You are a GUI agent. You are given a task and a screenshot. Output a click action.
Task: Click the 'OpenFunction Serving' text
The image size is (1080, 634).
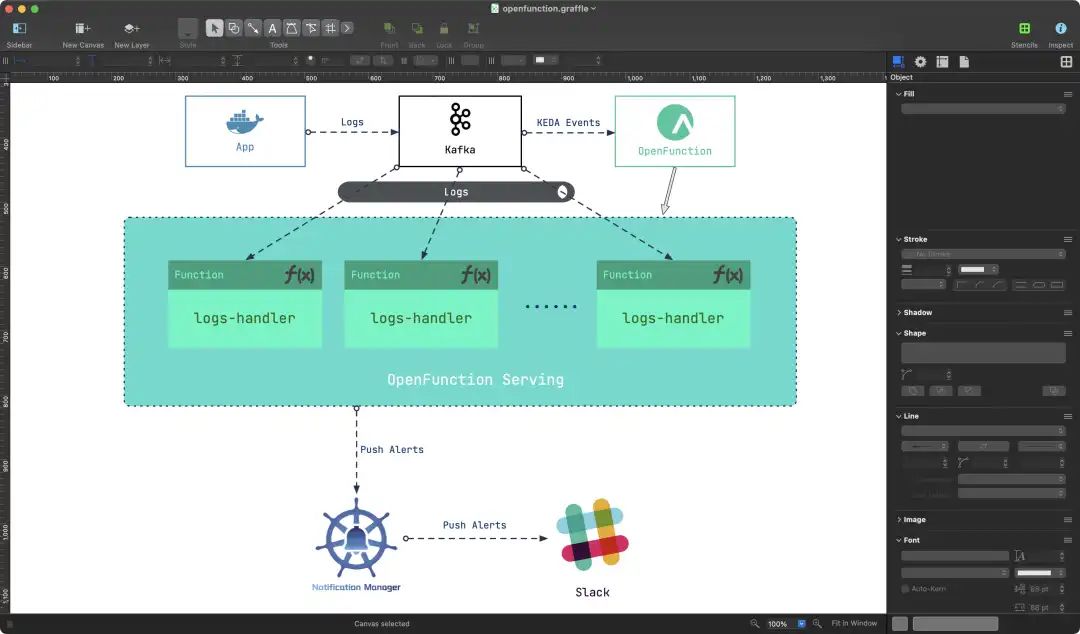(x=475, y=380)
